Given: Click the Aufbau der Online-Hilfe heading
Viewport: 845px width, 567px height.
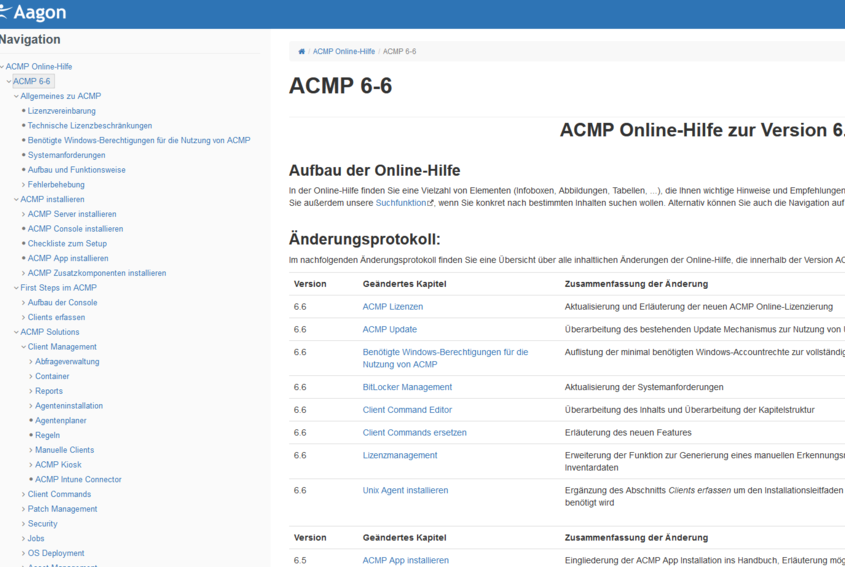Looking at the screenshot, I should pyautogui.click(x=375, y=170).
